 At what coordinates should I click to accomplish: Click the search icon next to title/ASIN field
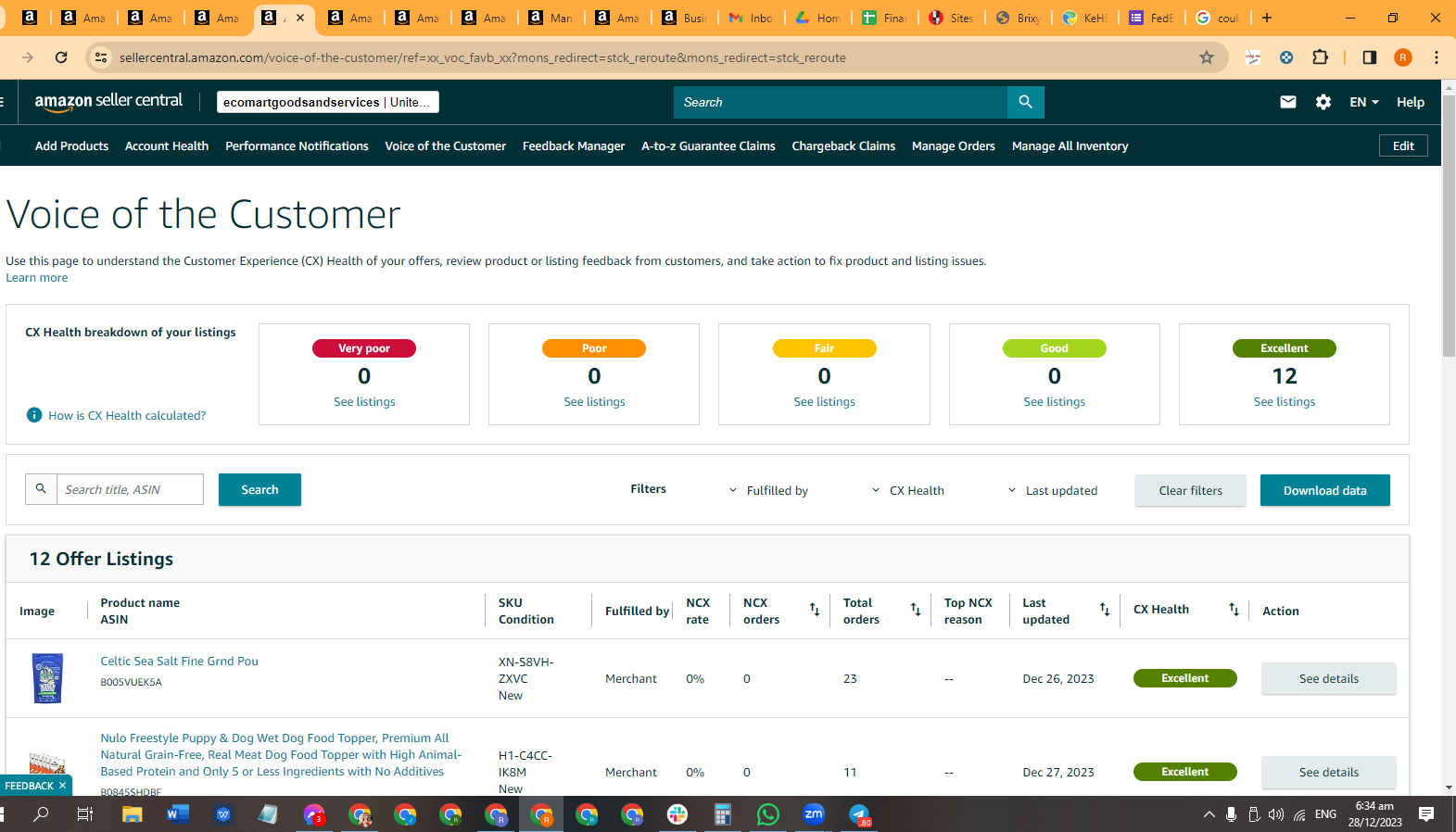coord(41,489)
